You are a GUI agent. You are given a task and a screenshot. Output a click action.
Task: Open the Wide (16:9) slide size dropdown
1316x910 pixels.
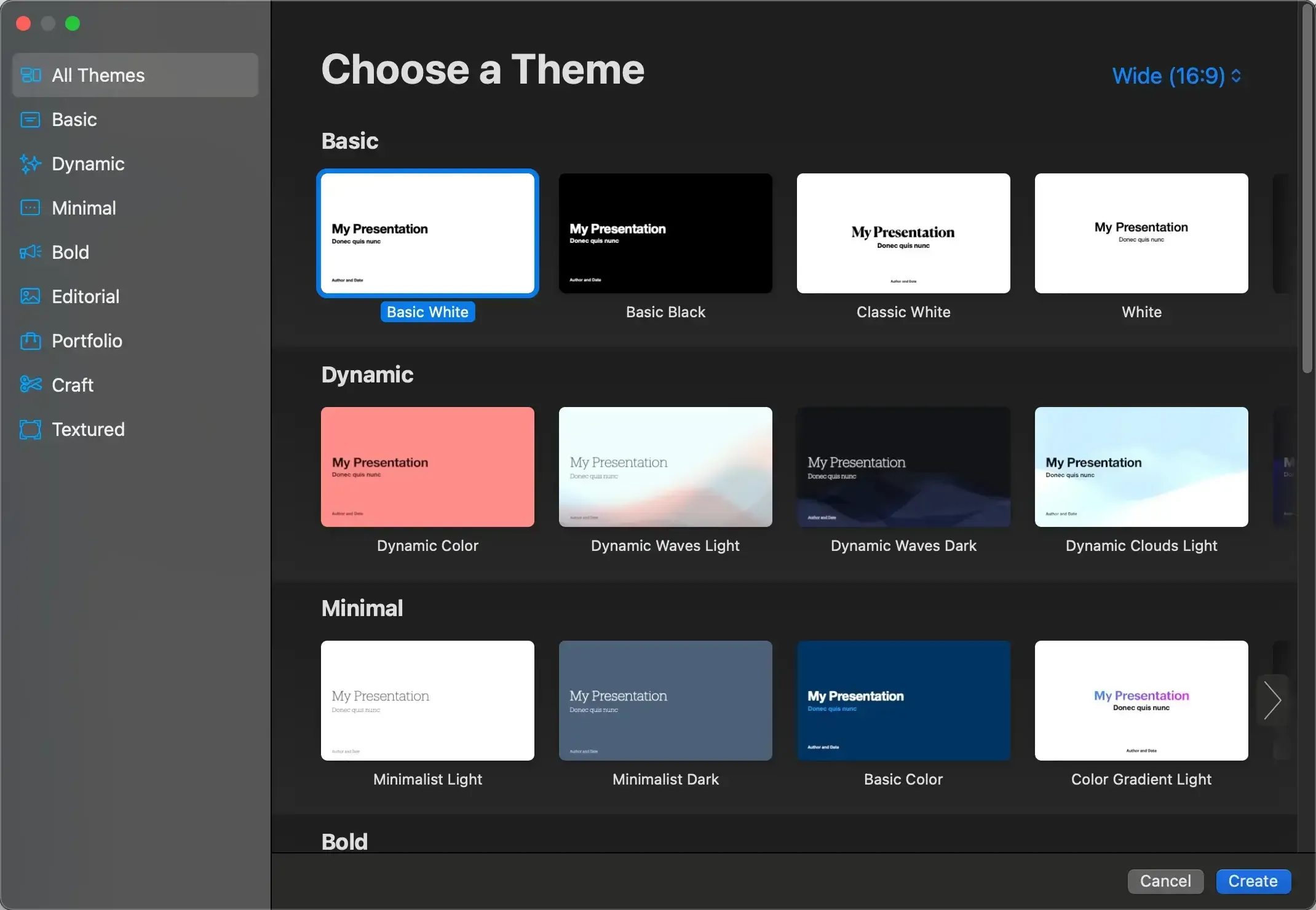point(1177,76)
